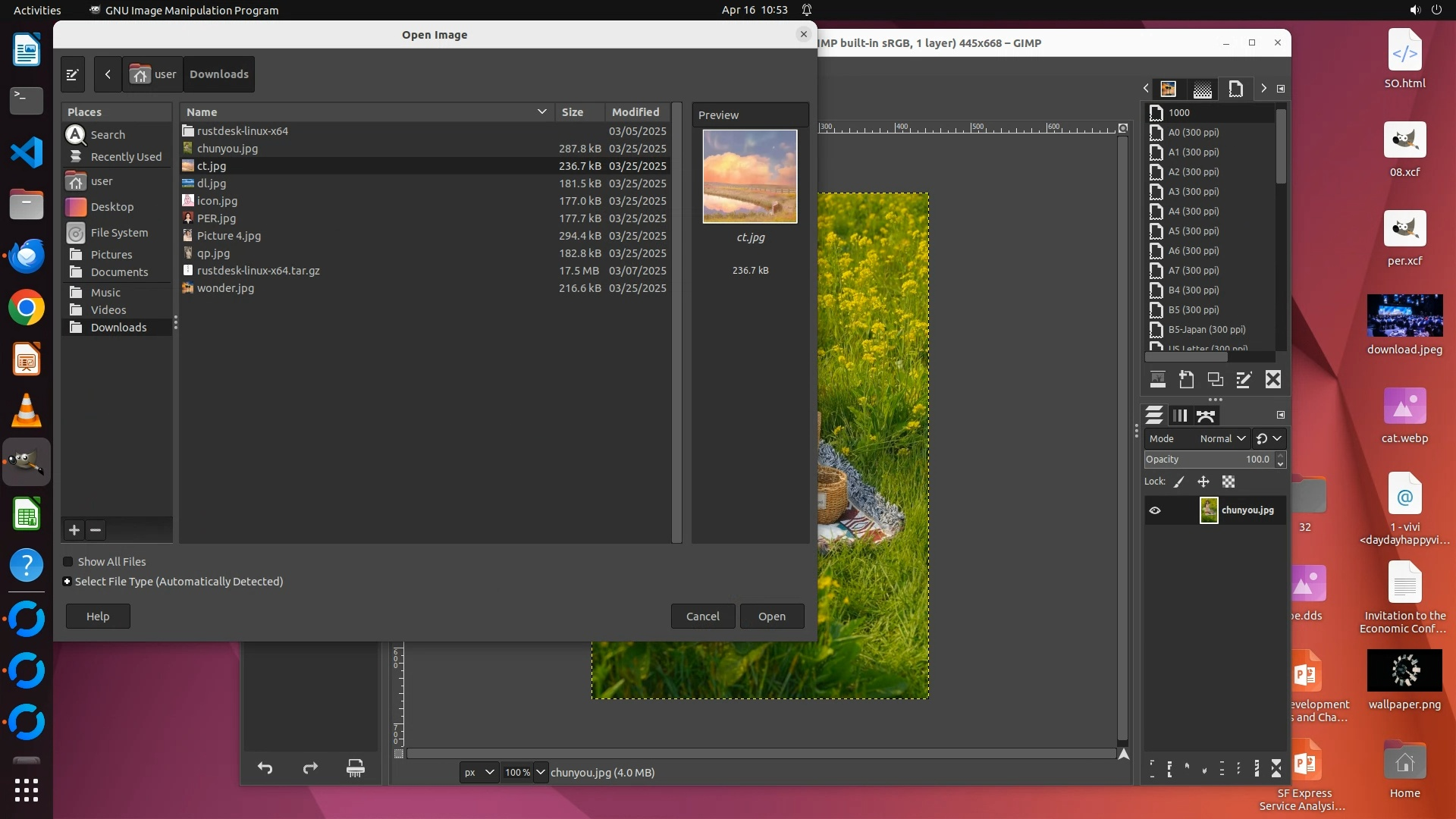This screenshot has height=819, width=1456.
Task: Enable the Show All Files checkbox
Action: pyautogui.click(x=68, y=562)
